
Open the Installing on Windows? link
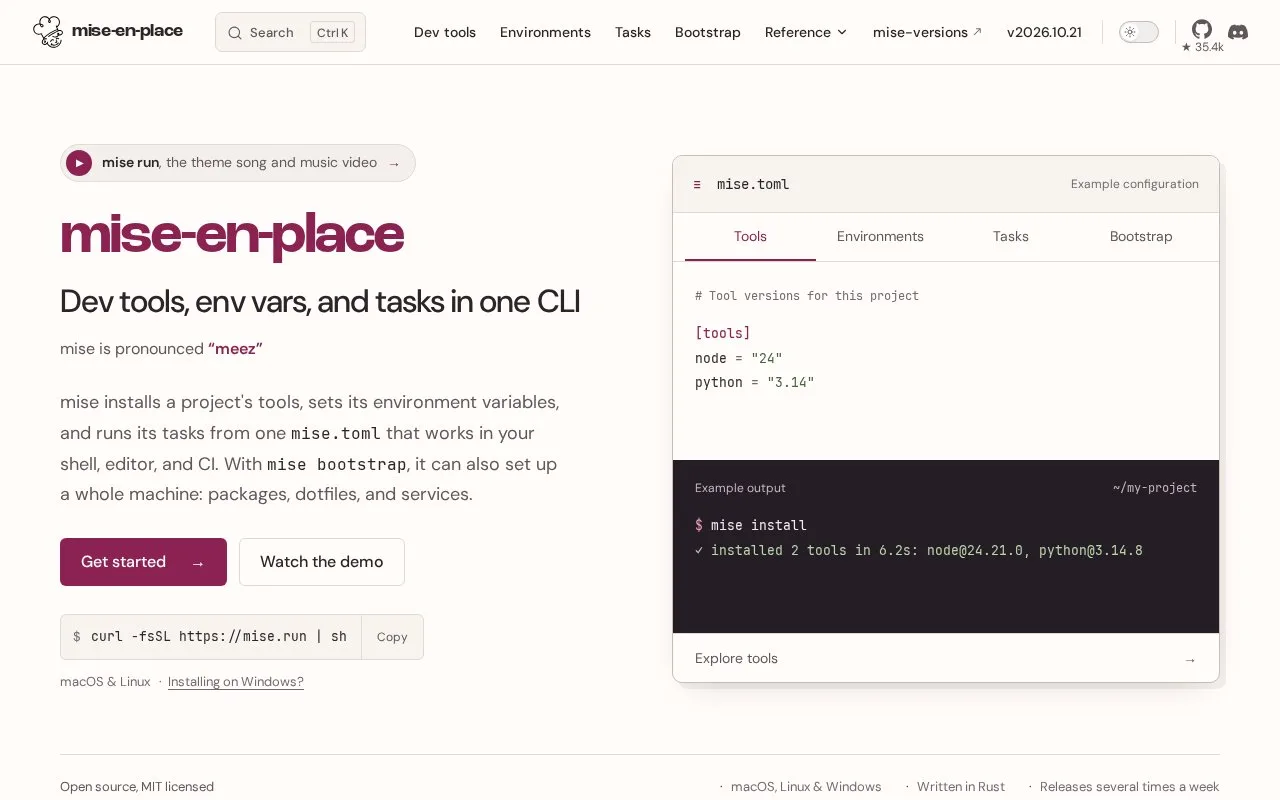[x=236, y=682]
